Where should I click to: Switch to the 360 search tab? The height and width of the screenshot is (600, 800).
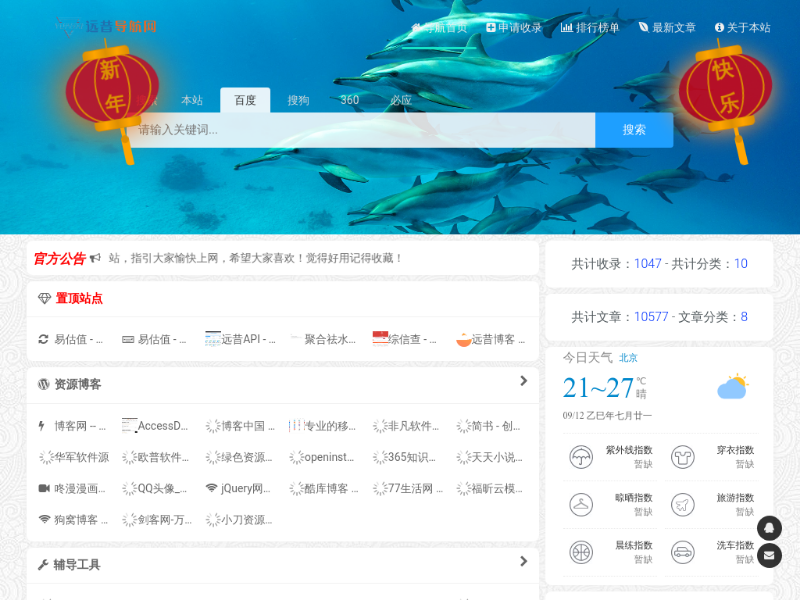click(350, 100)
